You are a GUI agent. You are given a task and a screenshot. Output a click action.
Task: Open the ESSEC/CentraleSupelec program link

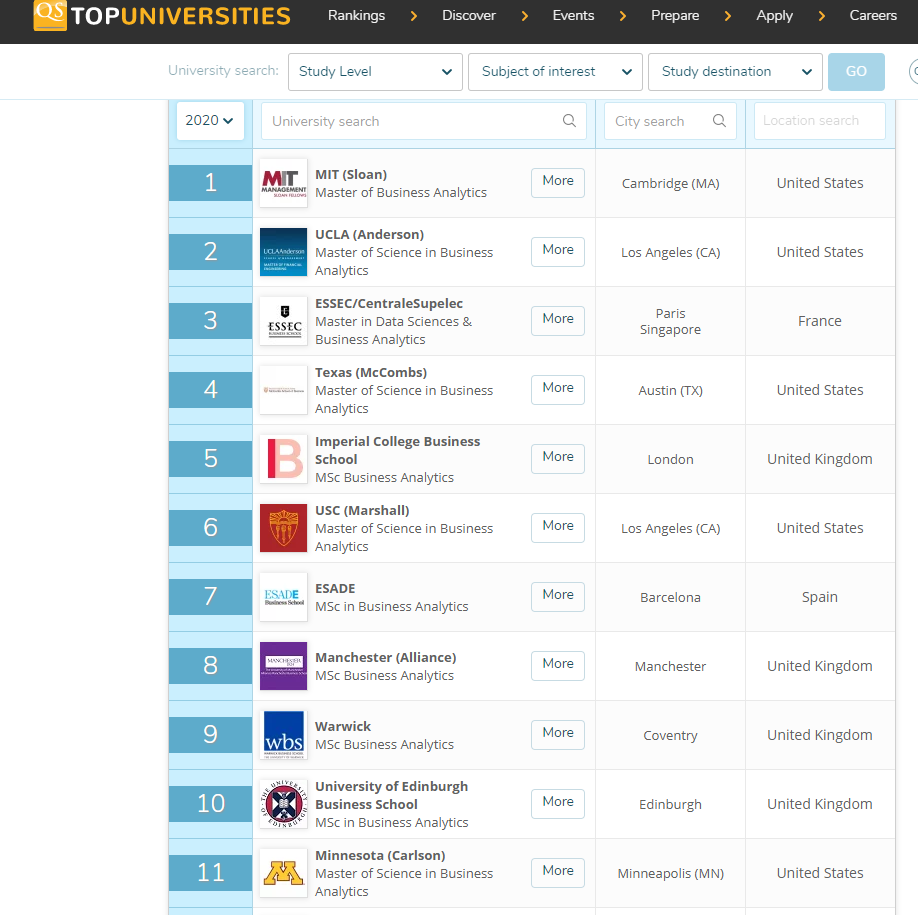[389, 303]
